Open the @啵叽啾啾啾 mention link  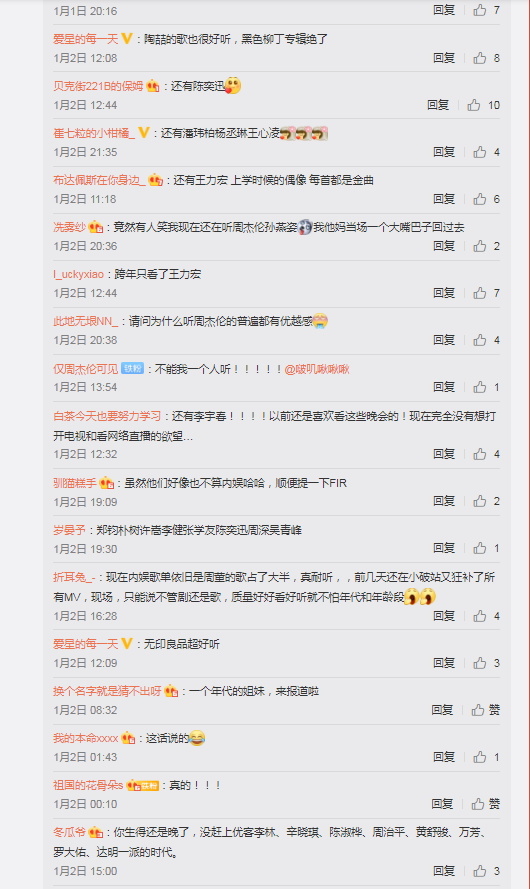click(317, 369)
